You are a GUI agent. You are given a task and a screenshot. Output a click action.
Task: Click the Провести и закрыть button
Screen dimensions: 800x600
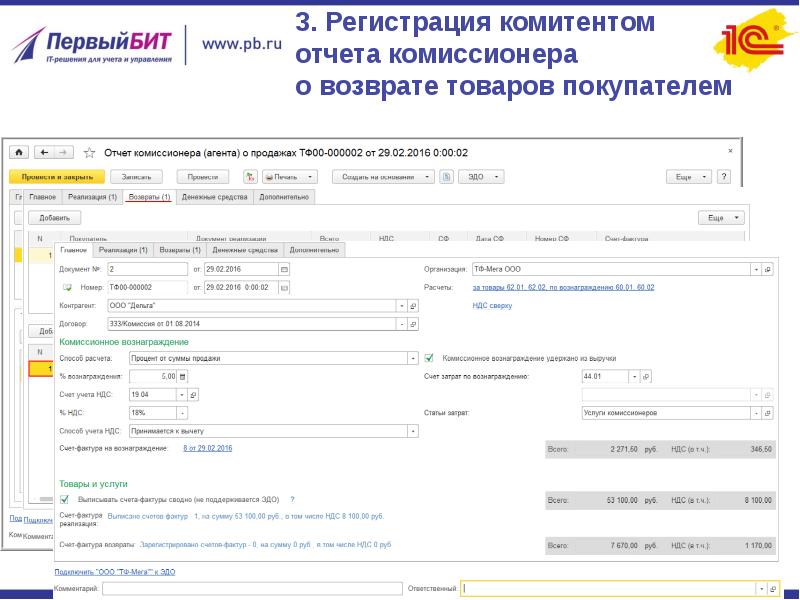(57, 176)
